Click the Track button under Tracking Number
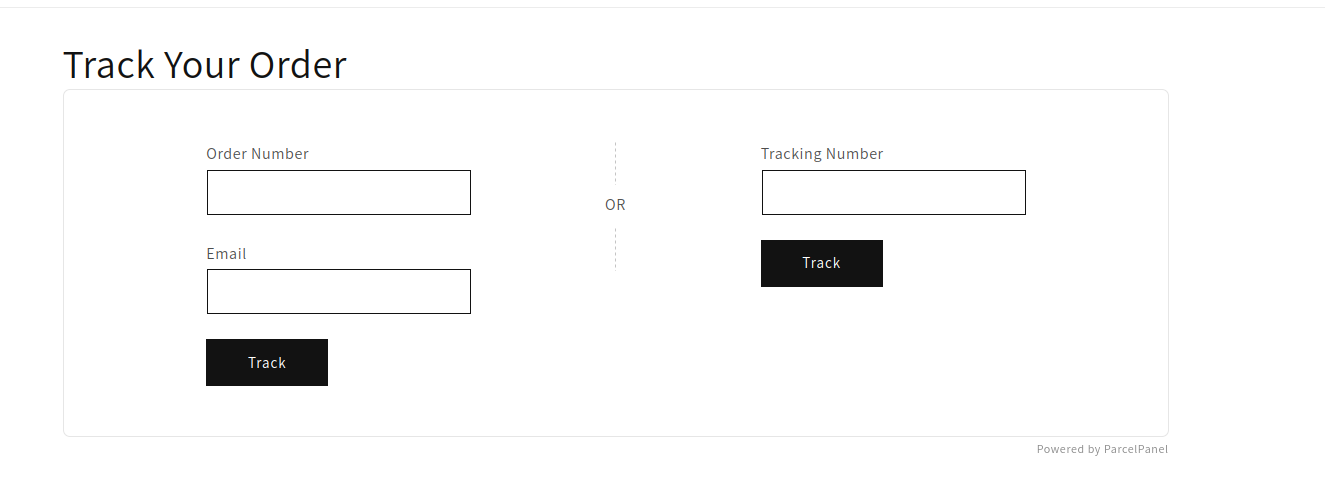This screenshot has width=1325, height=498. [822, 263]
